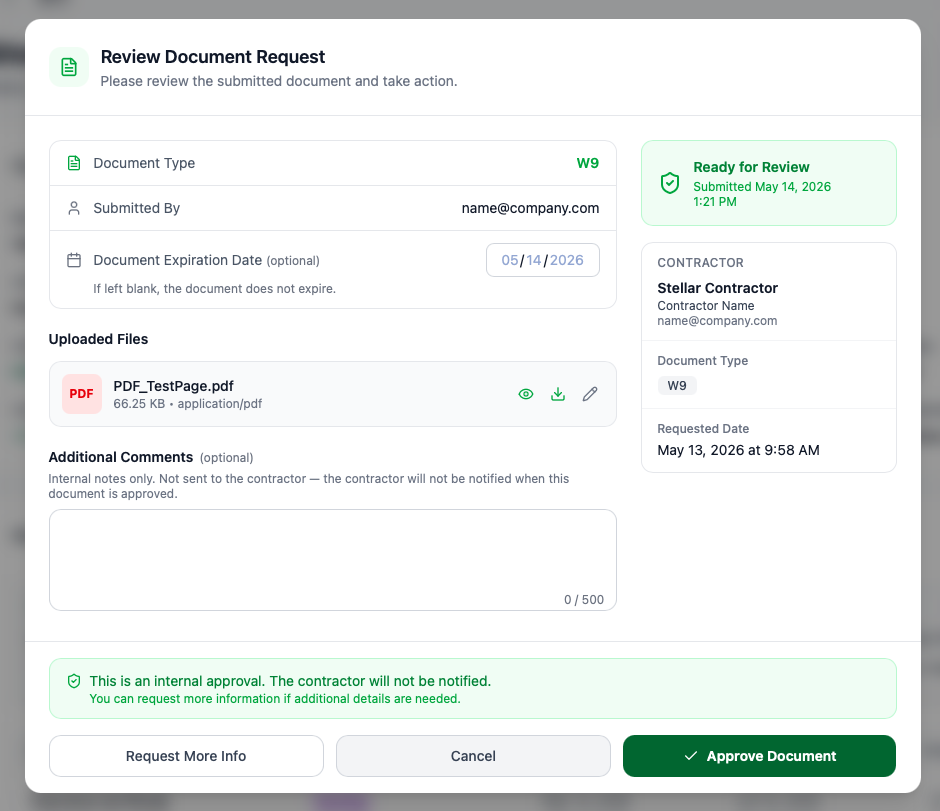Viewport: 940px width, 811px height.
Task: Click the internal approval notice message
Action: coord(290,681)
